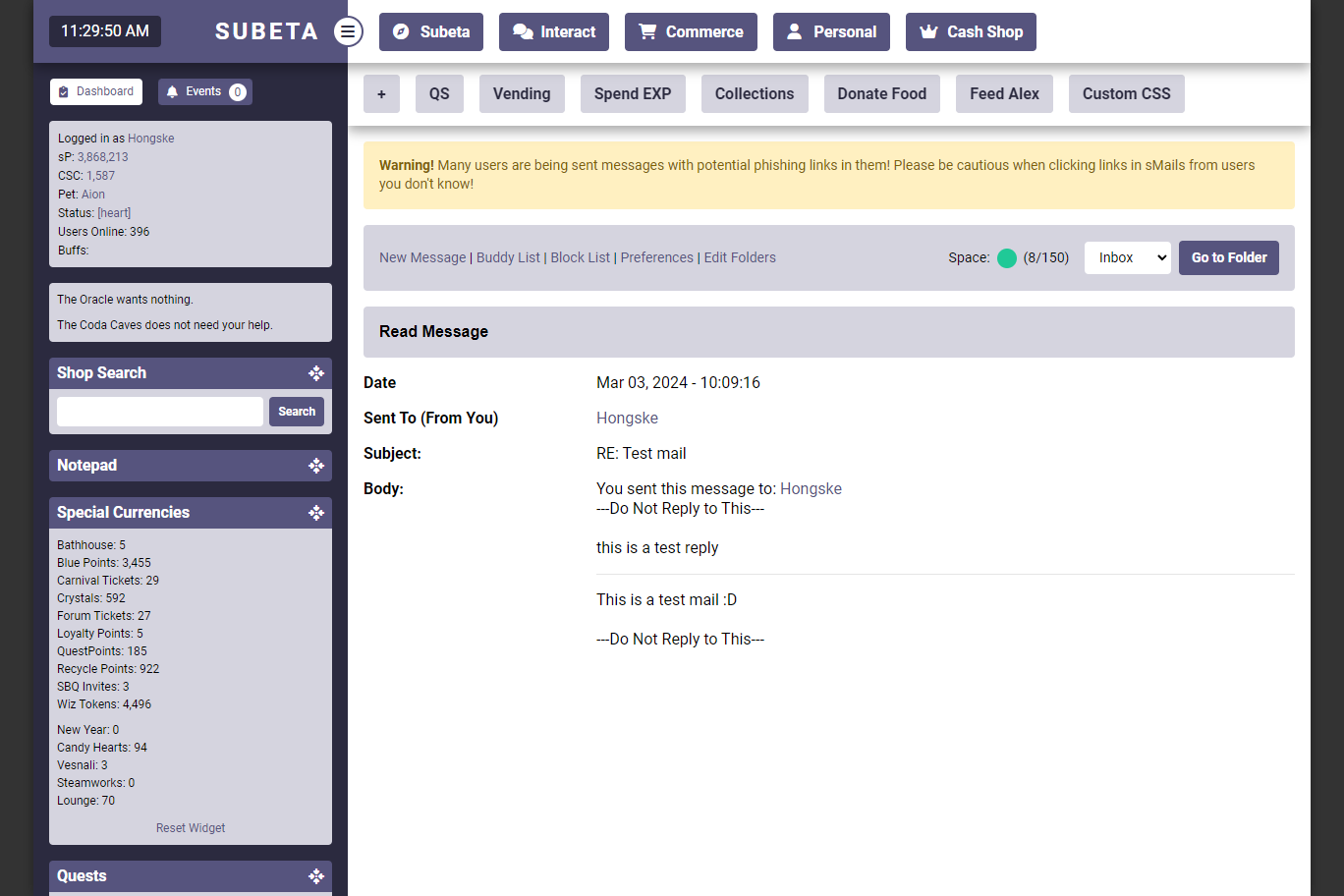Expand the Interact navigation menu
This screenshot has height=896, width=1344.
coord(554,32)
